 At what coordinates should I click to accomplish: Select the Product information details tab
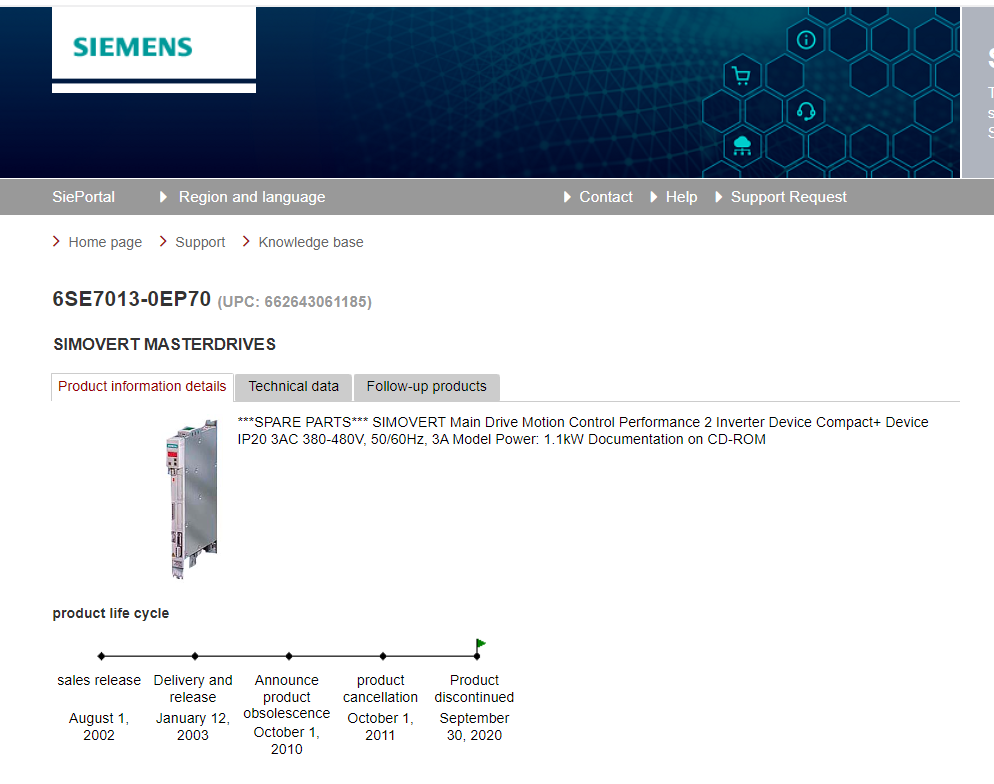142,387
